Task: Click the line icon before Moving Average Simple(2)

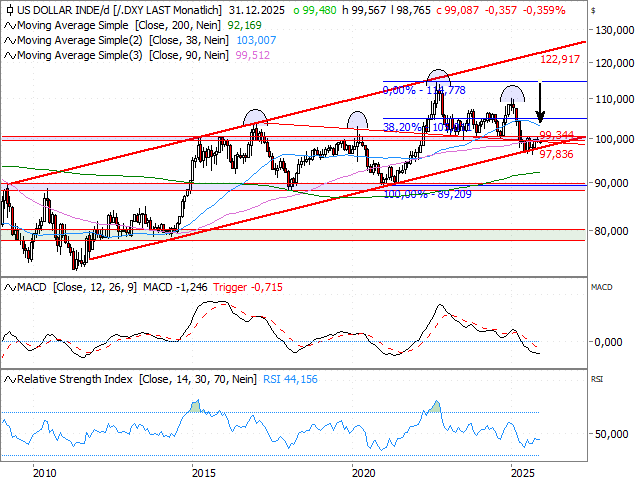Action: 7,38
